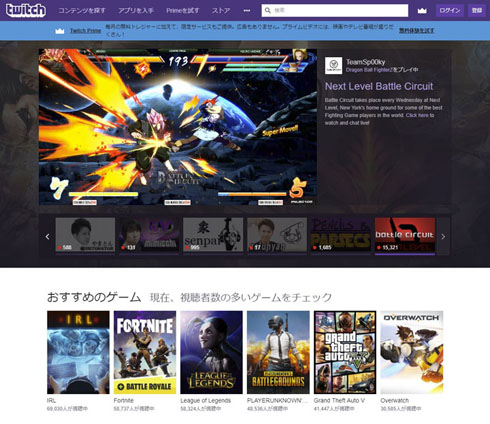Click the 無料体験を試す link
490x424 pixels.
pyautogui.click(x=416, y=31)
